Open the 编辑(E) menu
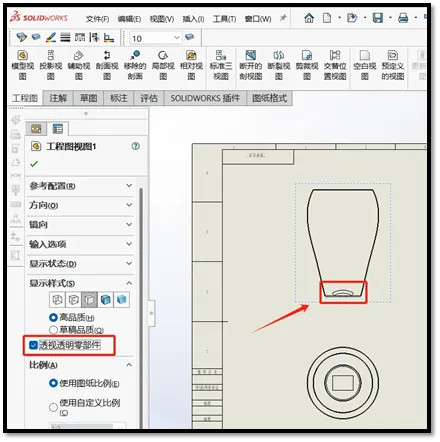 tap(129, 19)
